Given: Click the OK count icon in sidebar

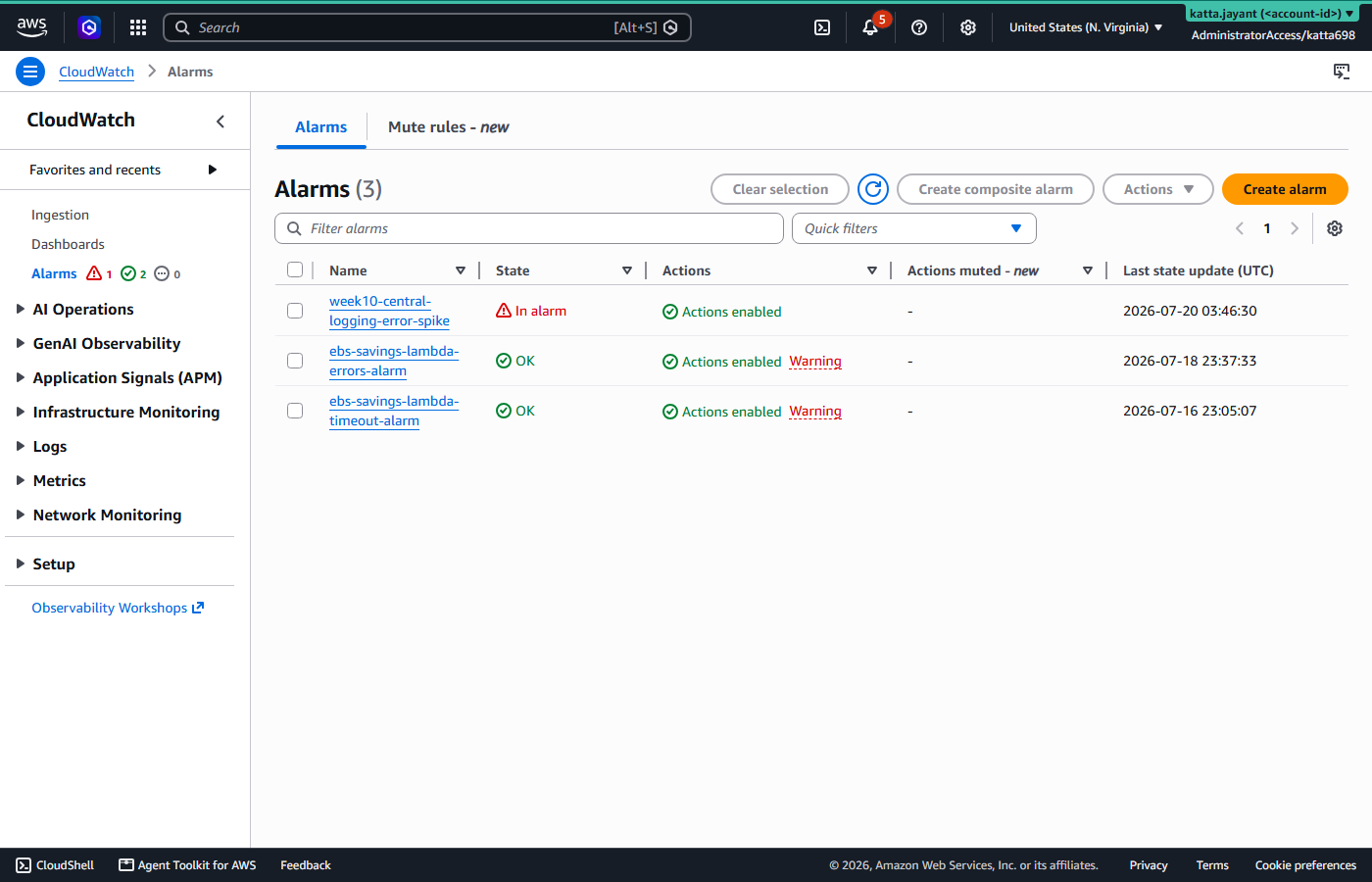Looking at the screenshot, I should pos(128,273).
